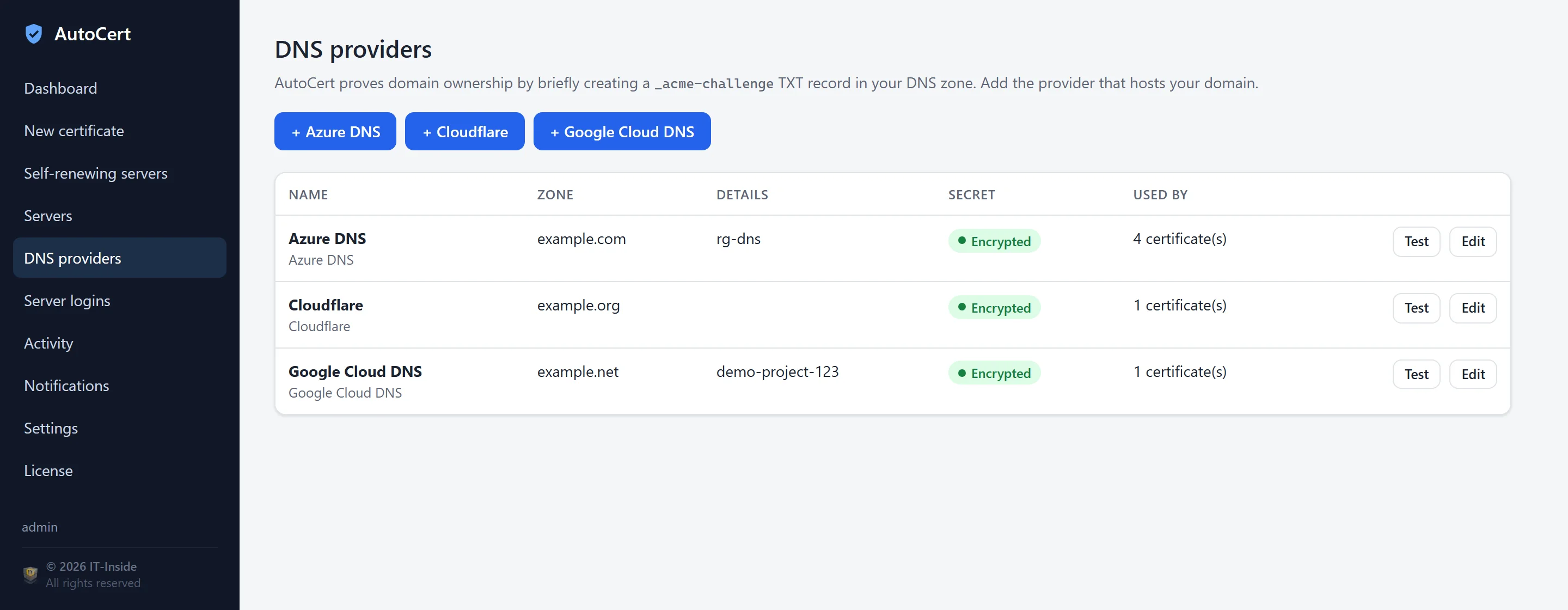Viewport: 1568px width, 610px height.
Task: Open Server logins page
Action: pos(119,301)
